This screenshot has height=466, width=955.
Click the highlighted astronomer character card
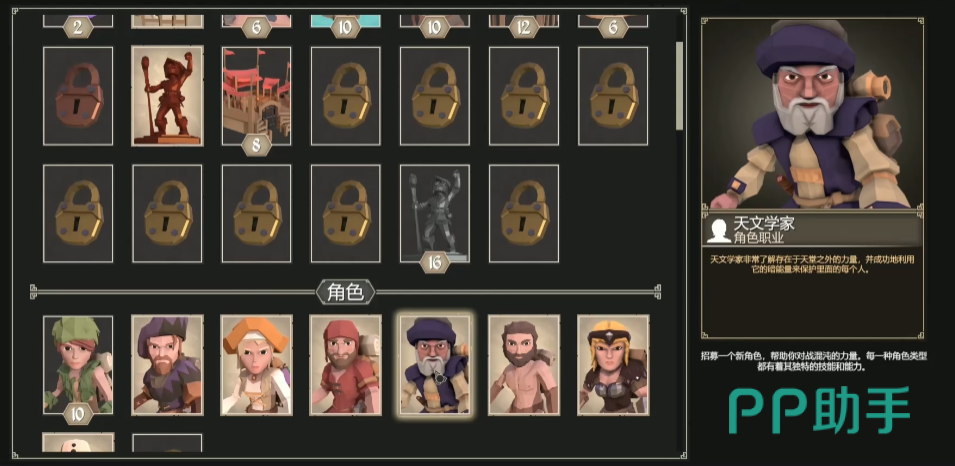pyautogui.click(x=434, y=365)
